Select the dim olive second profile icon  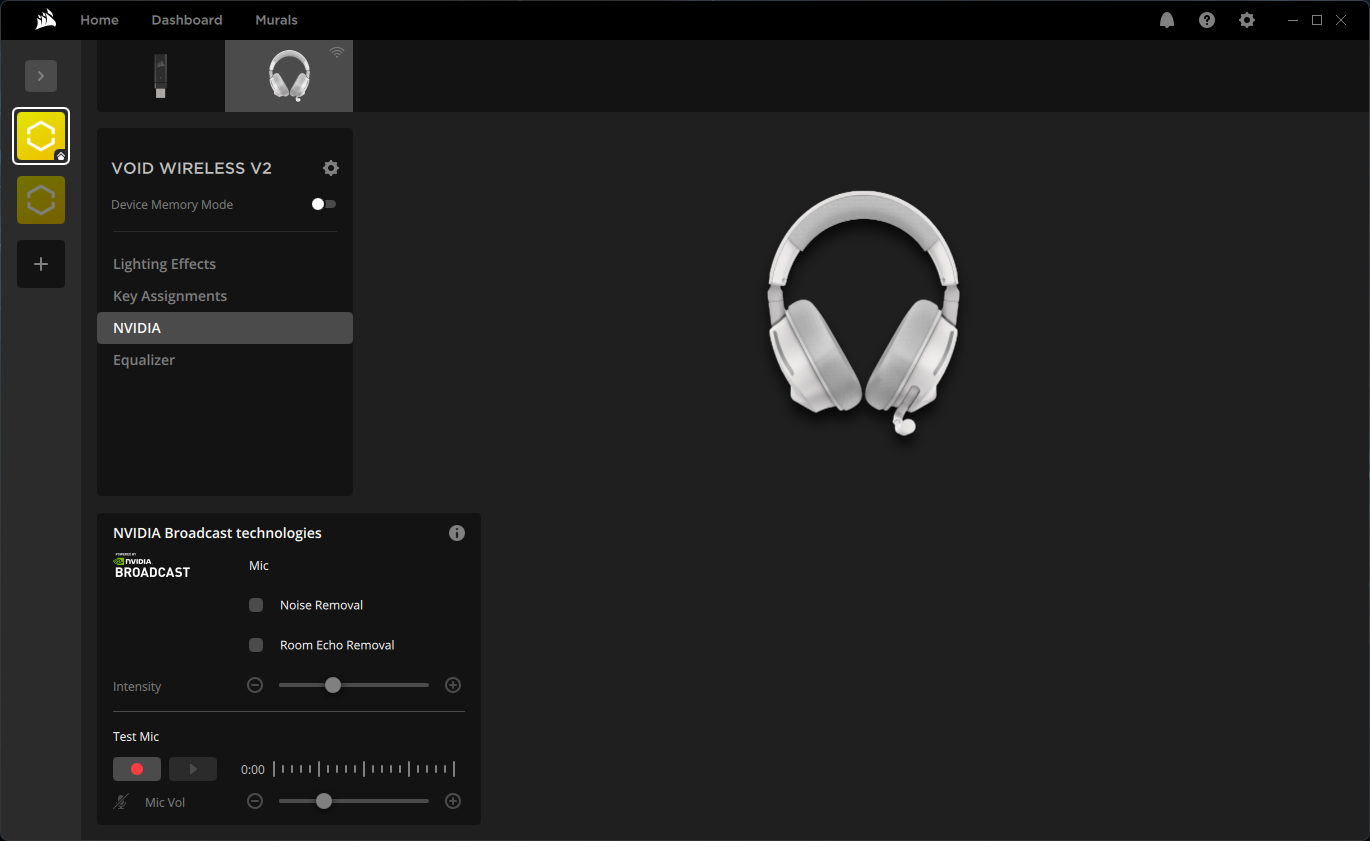[41, 200]
